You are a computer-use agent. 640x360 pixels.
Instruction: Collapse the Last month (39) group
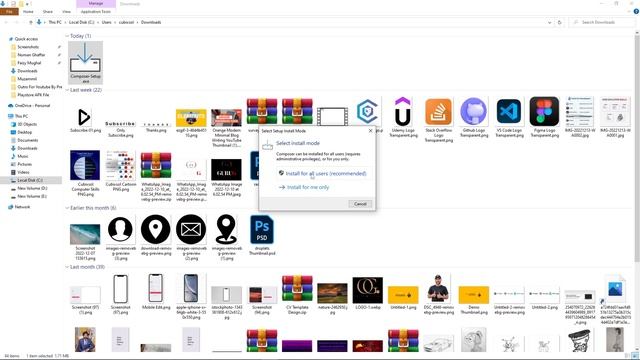[67, 267]
